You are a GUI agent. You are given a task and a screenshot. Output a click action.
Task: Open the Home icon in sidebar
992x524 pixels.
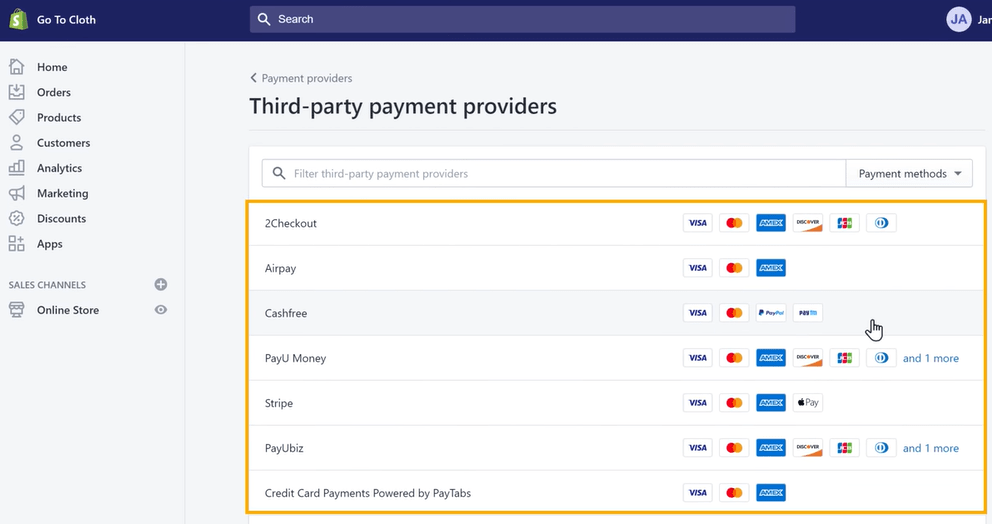point(16,66)
